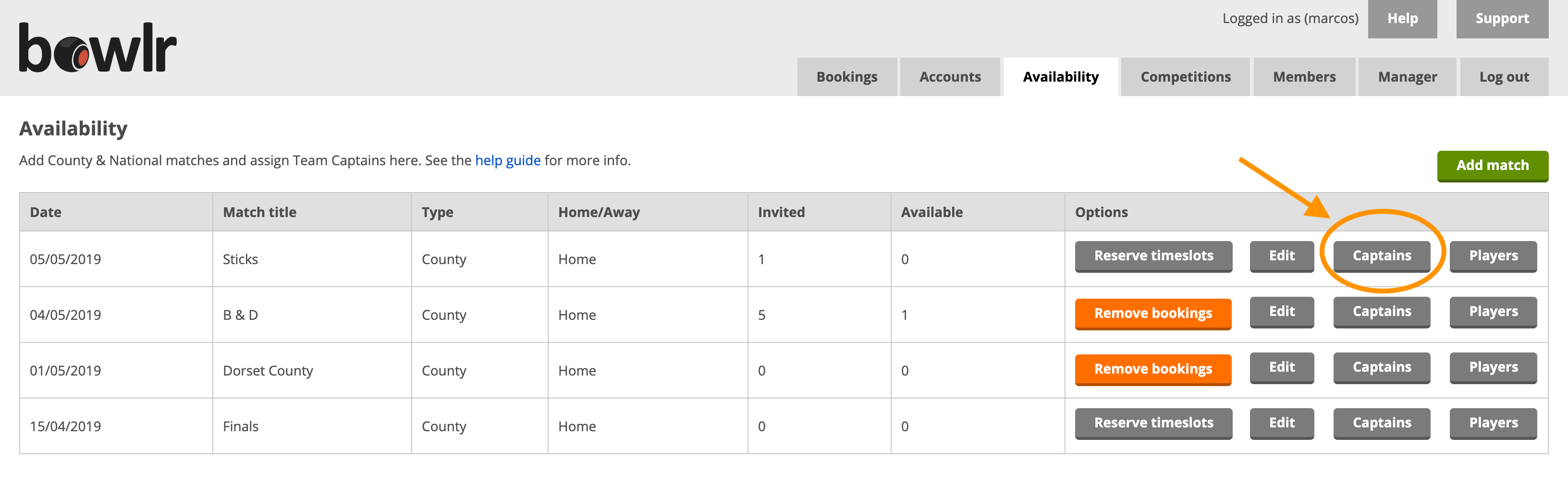
Task: Reserve timeslots for the Finals match
Action: coord(1153,423)
